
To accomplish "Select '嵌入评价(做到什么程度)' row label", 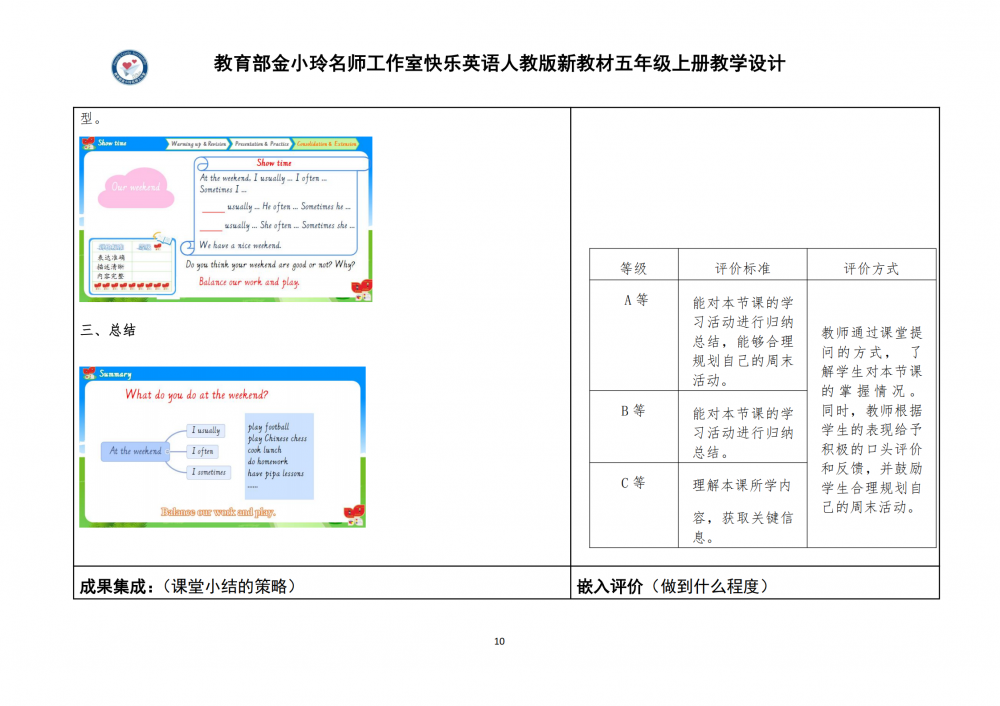I will [675, 586].
